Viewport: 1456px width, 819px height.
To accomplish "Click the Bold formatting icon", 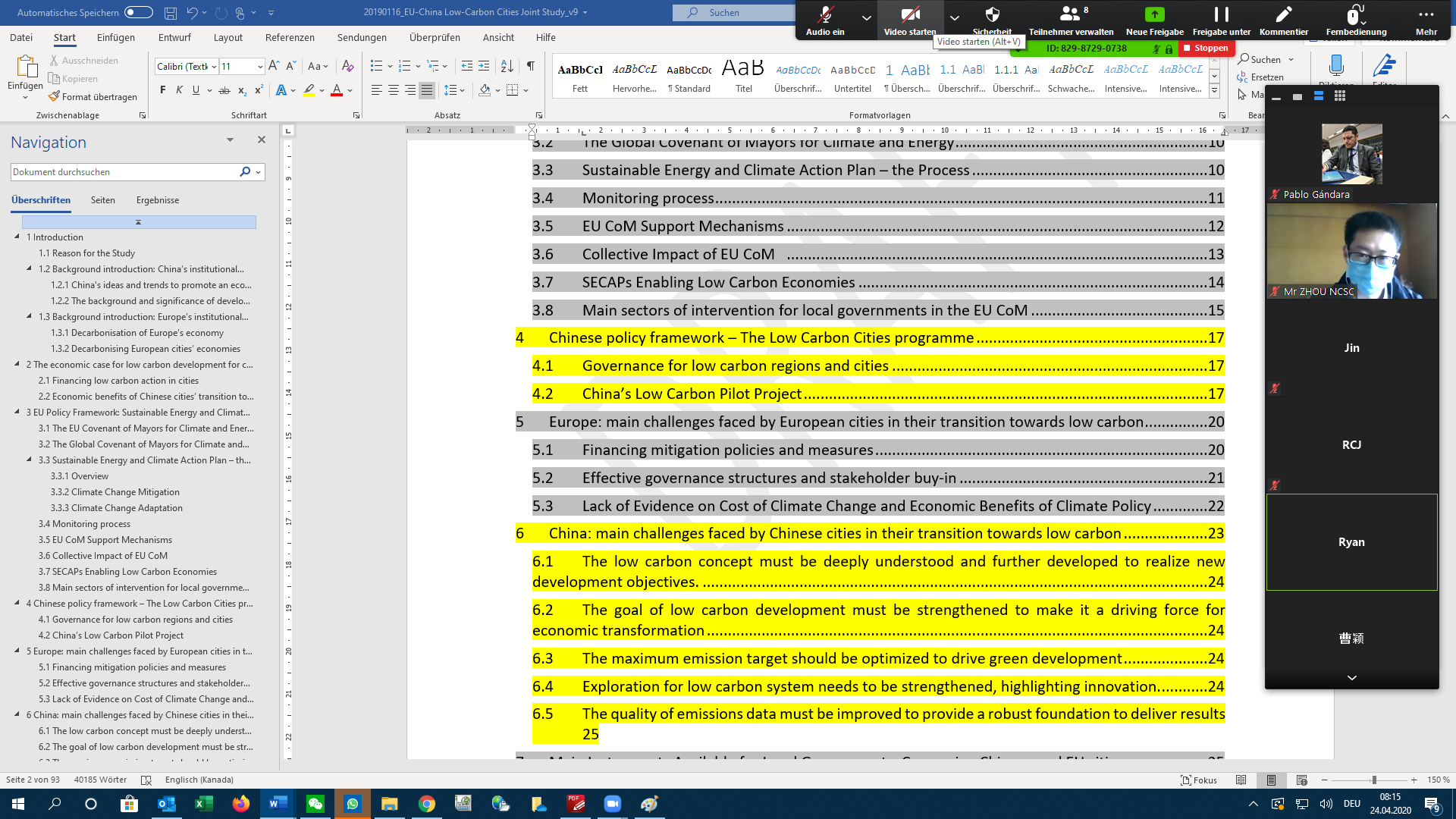I will (162, 90).
